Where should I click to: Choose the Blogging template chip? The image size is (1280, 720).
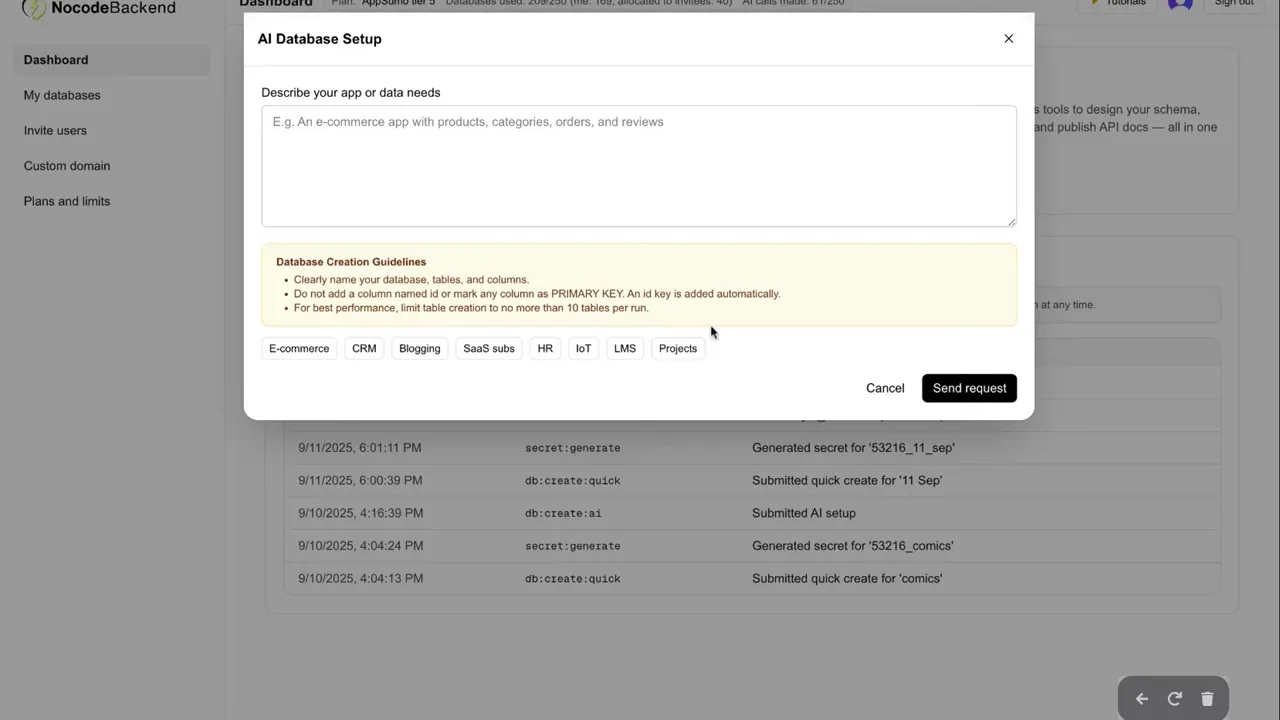tap(419, 349)
